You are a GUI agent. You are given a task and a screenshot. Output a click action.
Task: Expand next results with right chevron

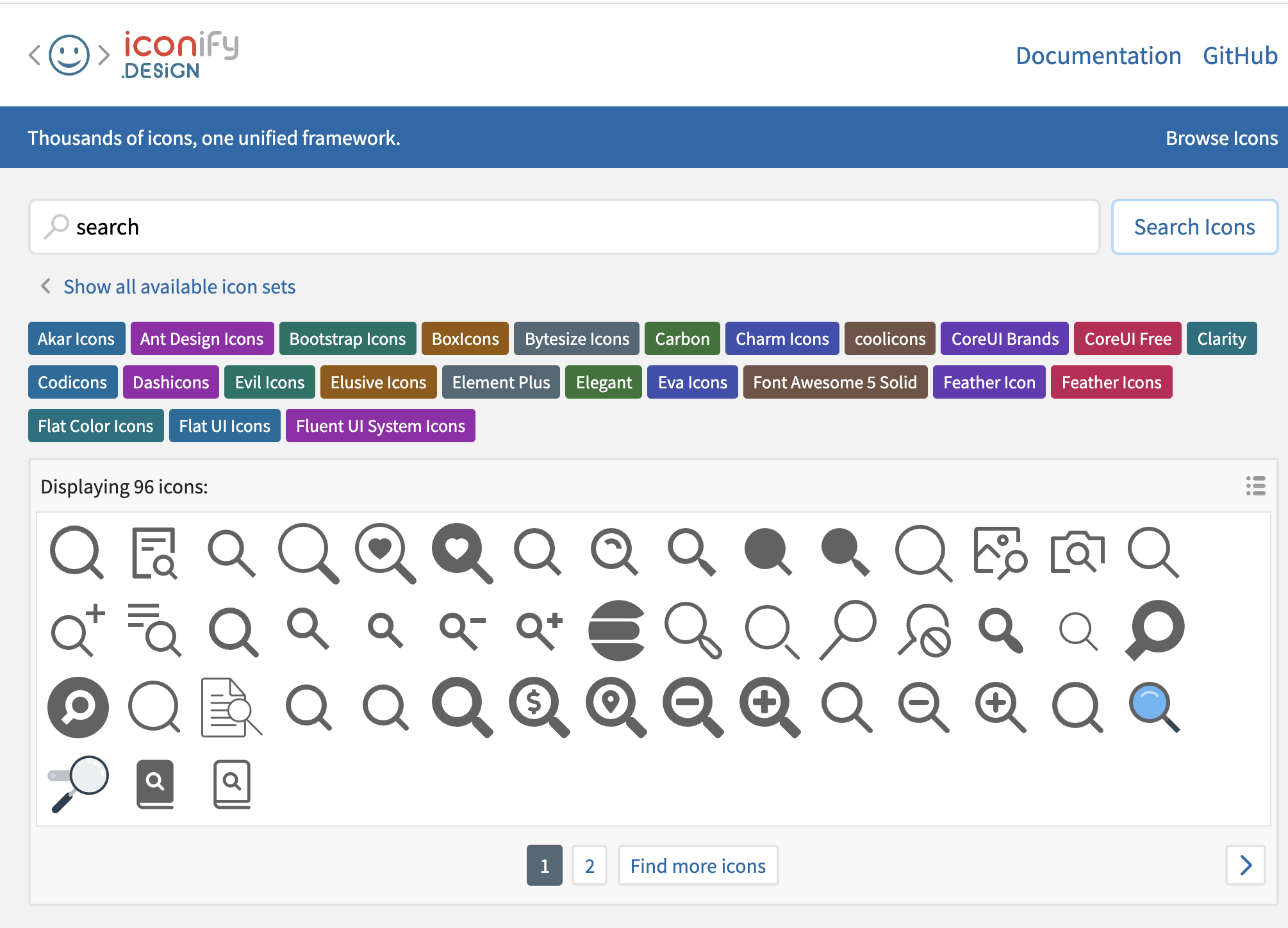pyautogui.click(x=1245, y=865)
